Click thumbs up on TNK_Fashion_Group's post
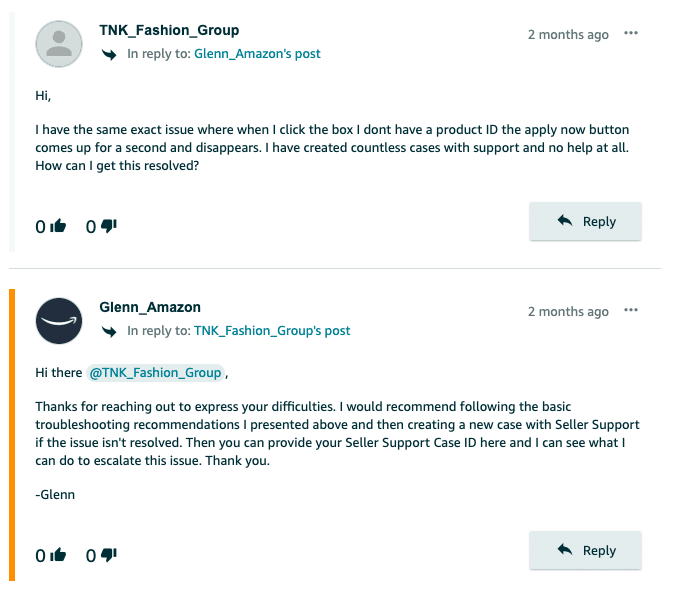The height and width of the screenshot is (594, 674). (x=58, y=227)
